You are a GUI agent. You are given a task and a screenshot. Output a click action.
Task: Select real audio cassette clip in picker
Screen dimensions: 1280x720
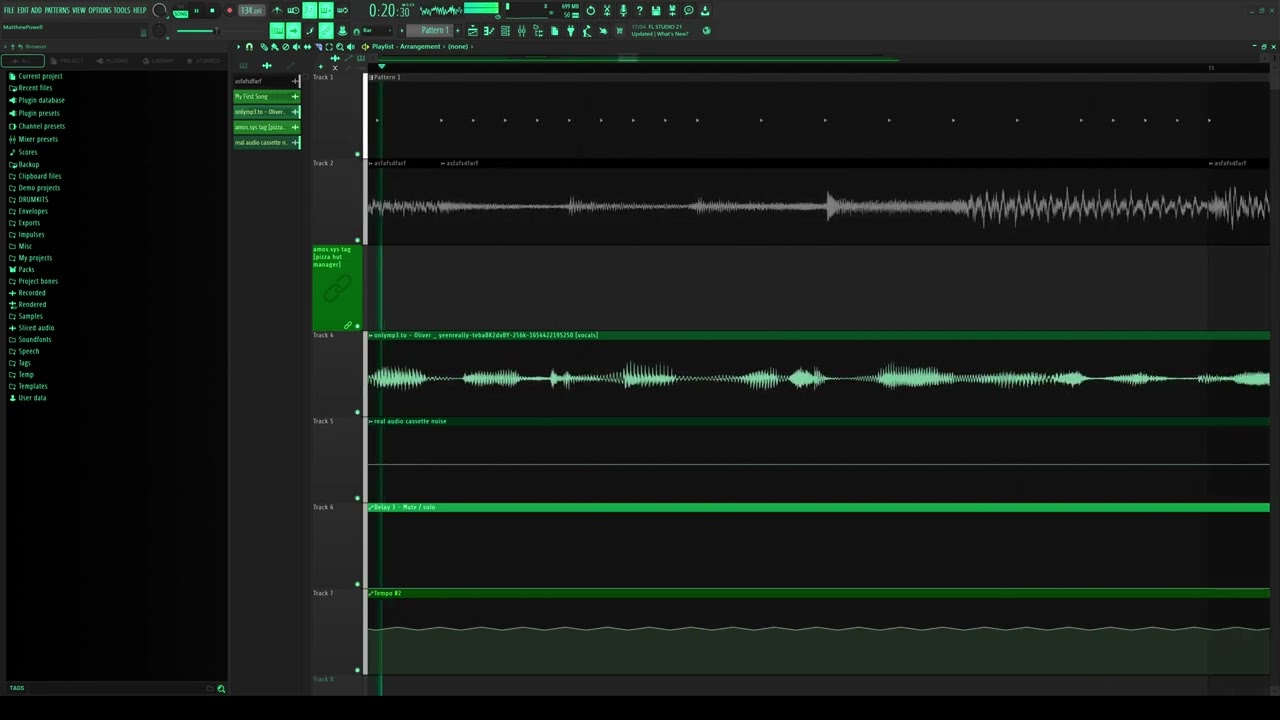(x=266, y=143)
